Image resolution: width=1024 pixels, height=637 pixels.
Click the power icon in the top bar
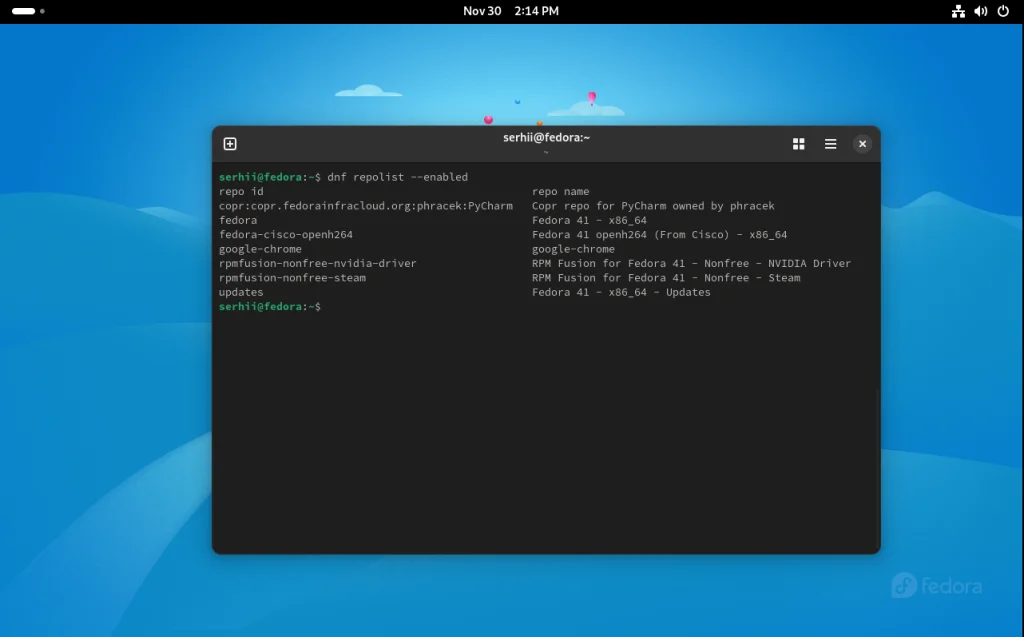pyautogui.click(x=1001, y=11)
